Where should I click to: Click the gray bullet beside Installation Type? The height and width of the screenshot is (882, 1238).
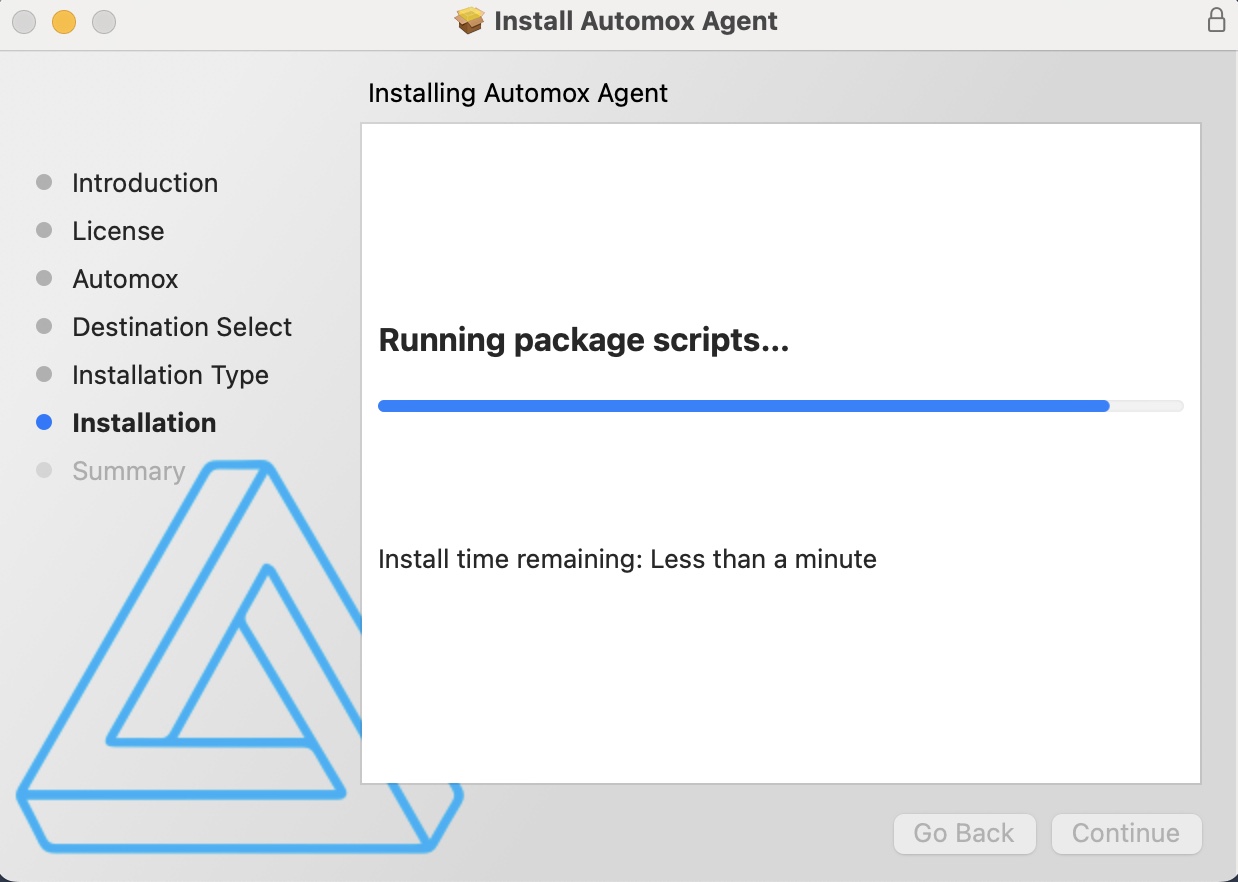click(44, 375)
